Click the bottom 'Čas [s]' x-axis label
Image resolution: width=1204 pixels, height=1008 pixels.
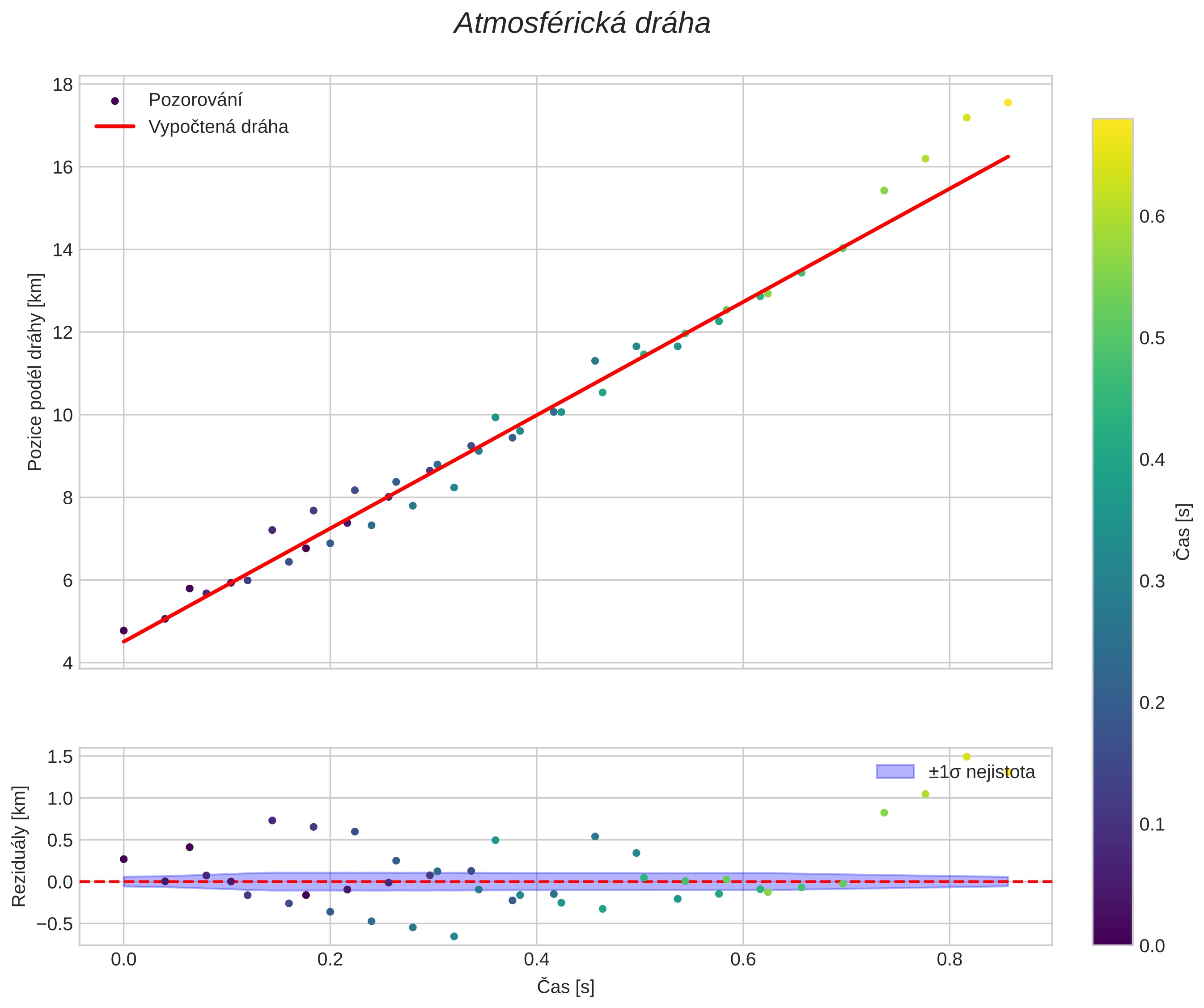pyautogui.click(x=565, y=987)
